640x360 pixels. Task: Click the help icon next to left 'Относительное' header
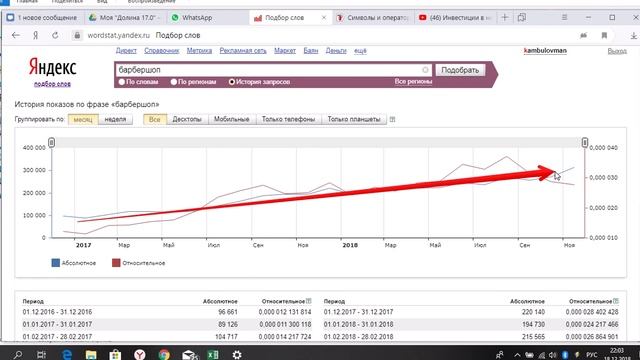309,301
